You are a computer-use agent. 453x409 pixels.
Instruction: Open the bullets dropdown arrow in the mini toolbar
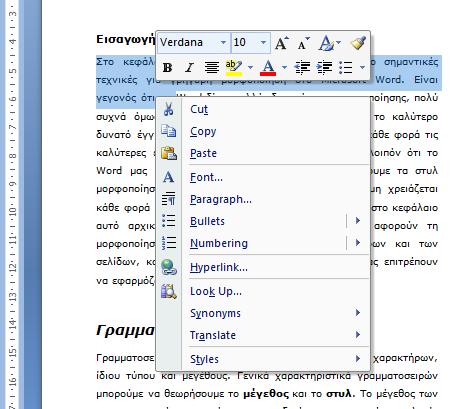[x=362, y=68]
